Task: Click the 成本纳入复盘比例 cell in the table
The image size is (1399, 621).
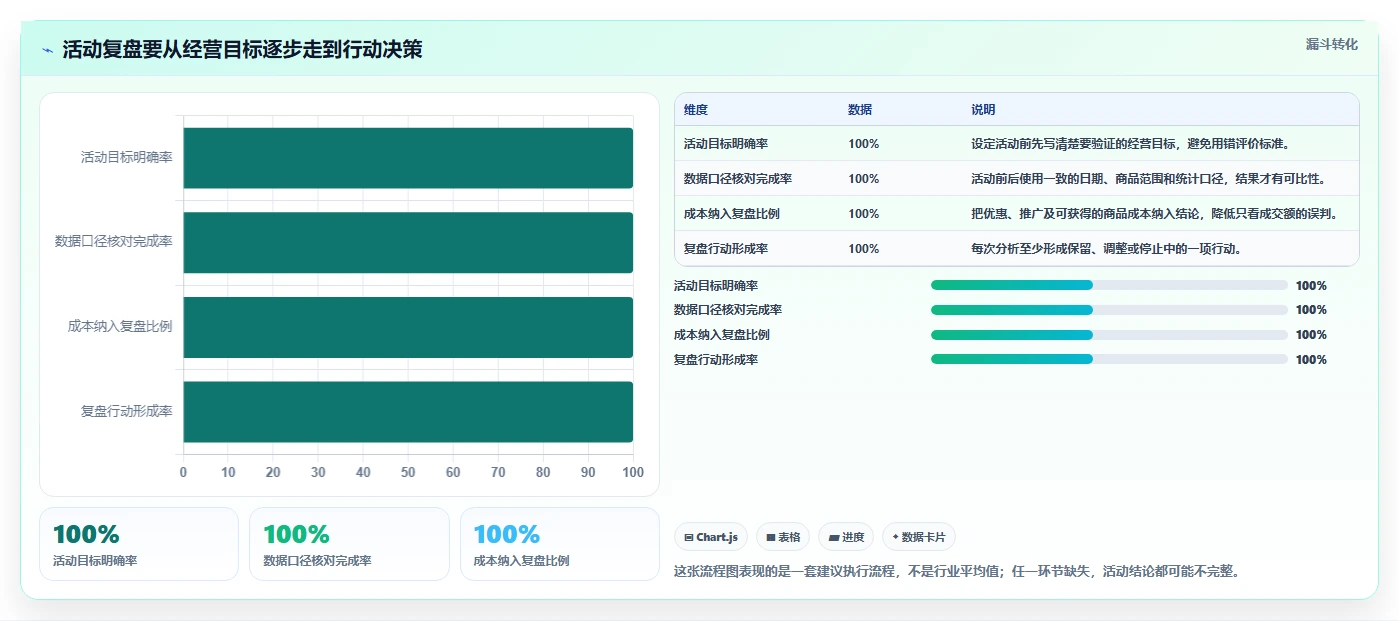Action: [732, 214]
